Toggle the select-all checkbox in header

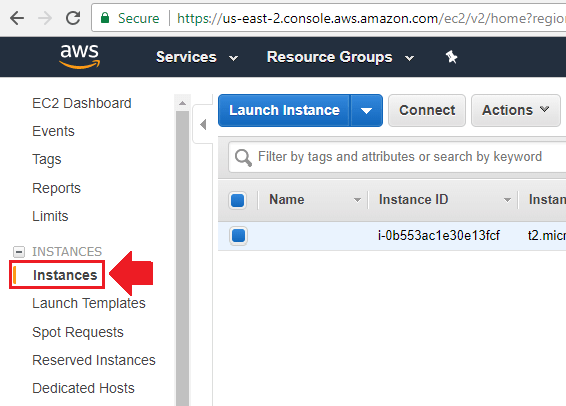point(238,200)
